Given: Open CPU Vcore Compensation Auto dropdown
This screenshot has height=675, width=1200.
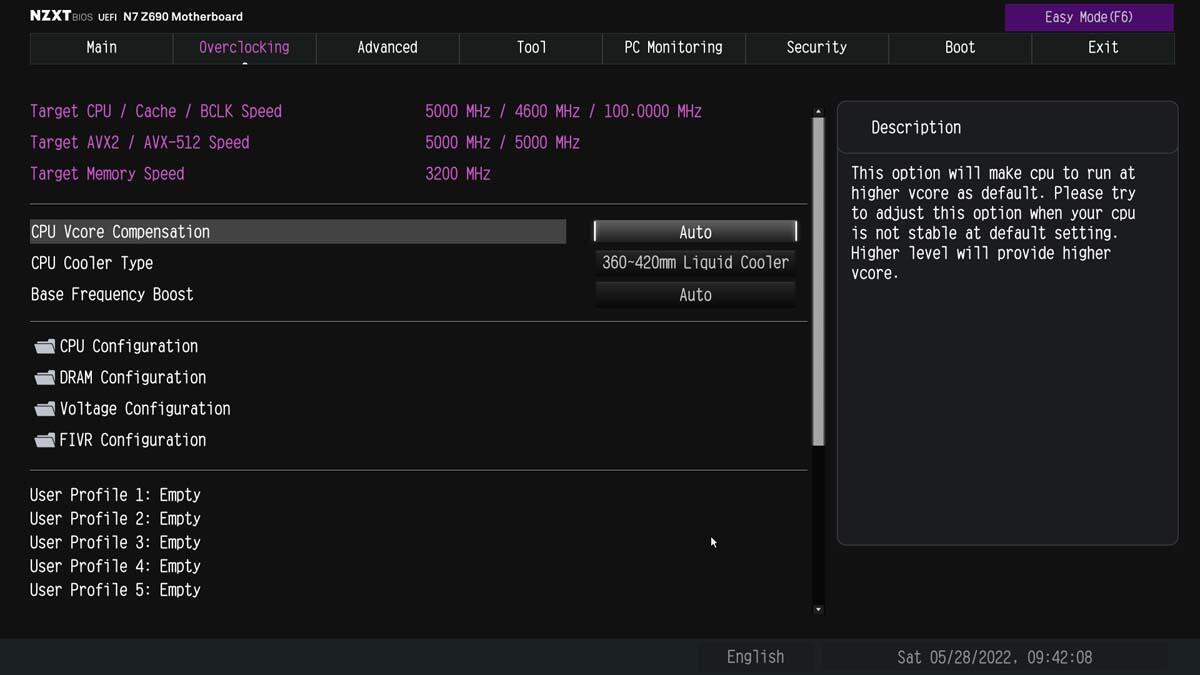Looking at the screenshot, I should coord(695,232).
